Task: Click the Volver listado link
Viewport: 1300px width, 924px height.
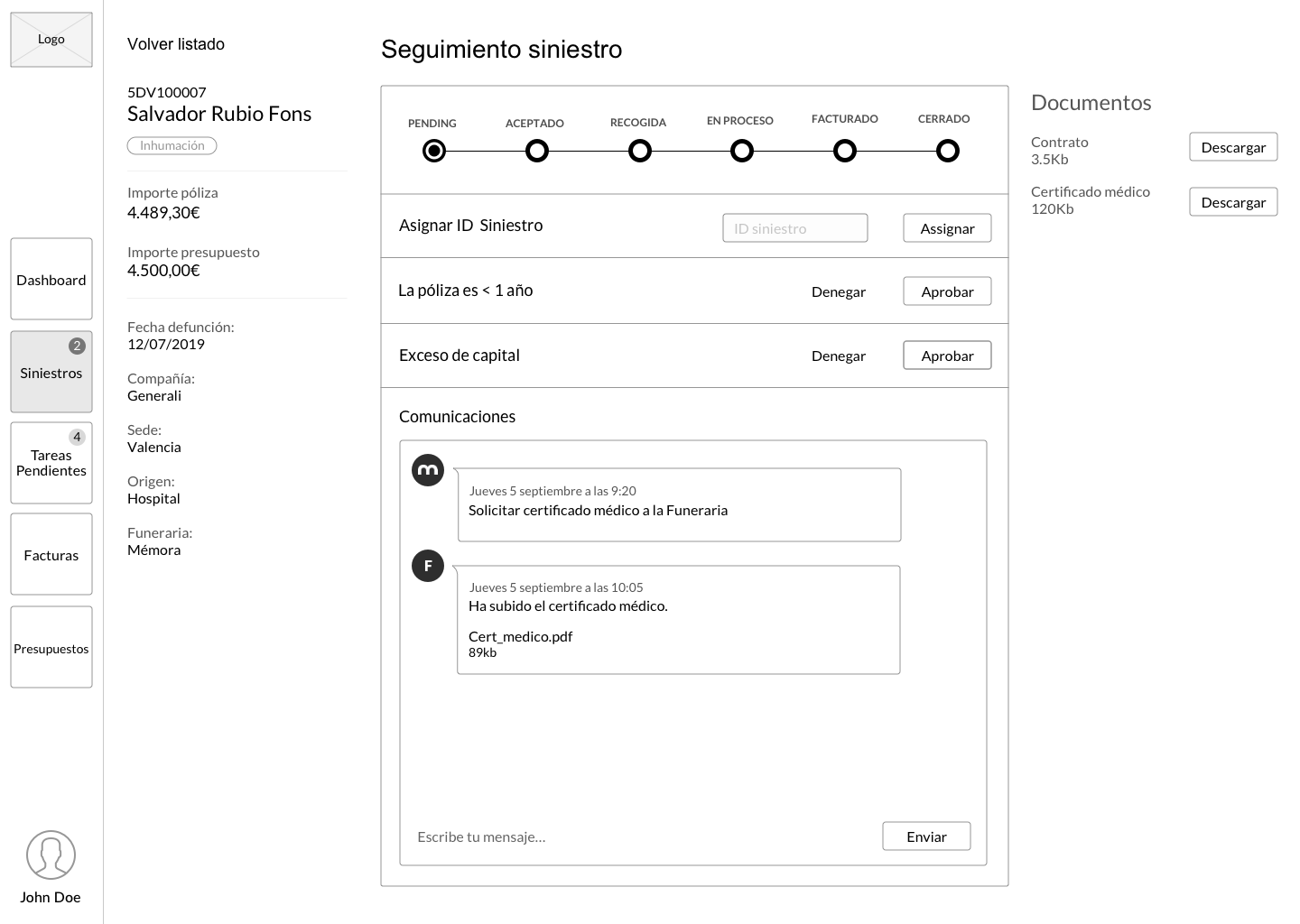Action: 176,44
